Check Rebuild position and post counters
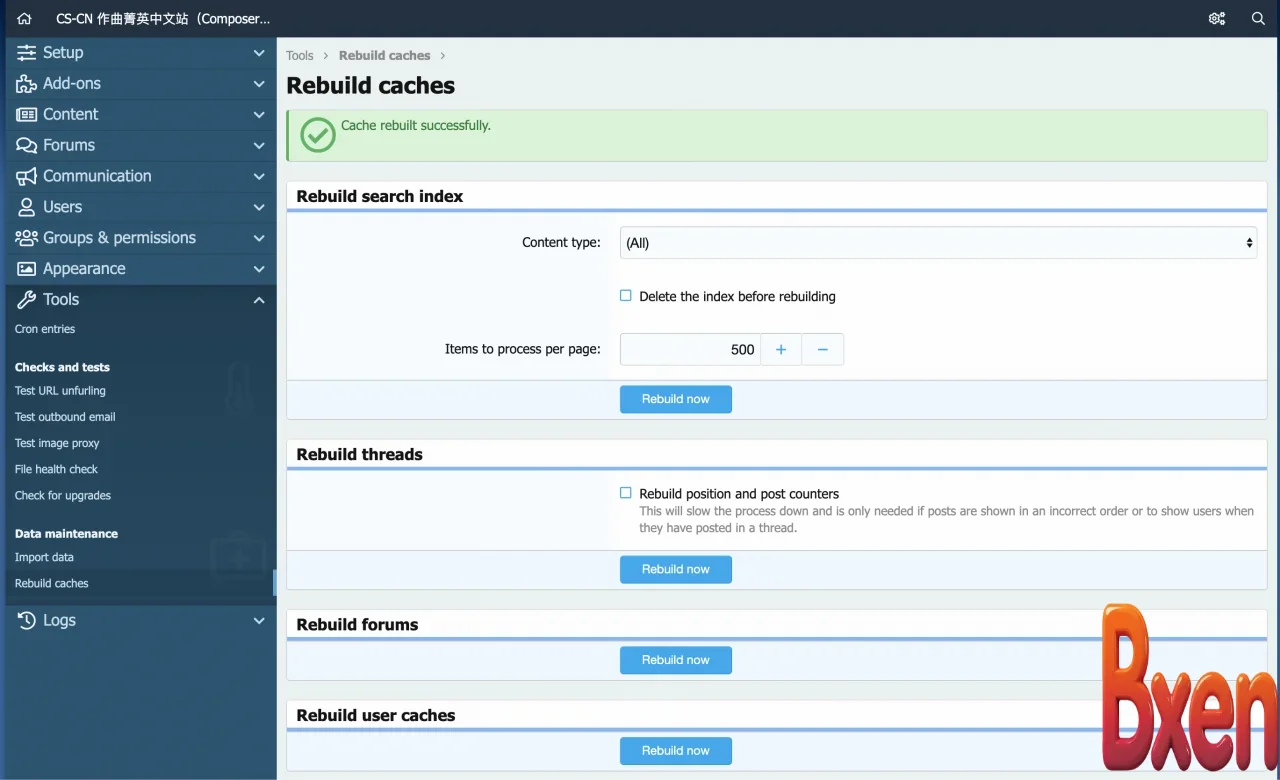 coord(626,493)
